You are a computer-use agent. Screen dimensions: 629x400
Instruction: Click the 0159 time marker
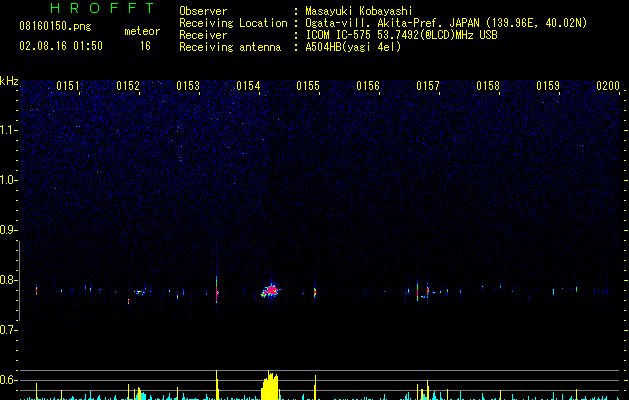coord(548,86)
